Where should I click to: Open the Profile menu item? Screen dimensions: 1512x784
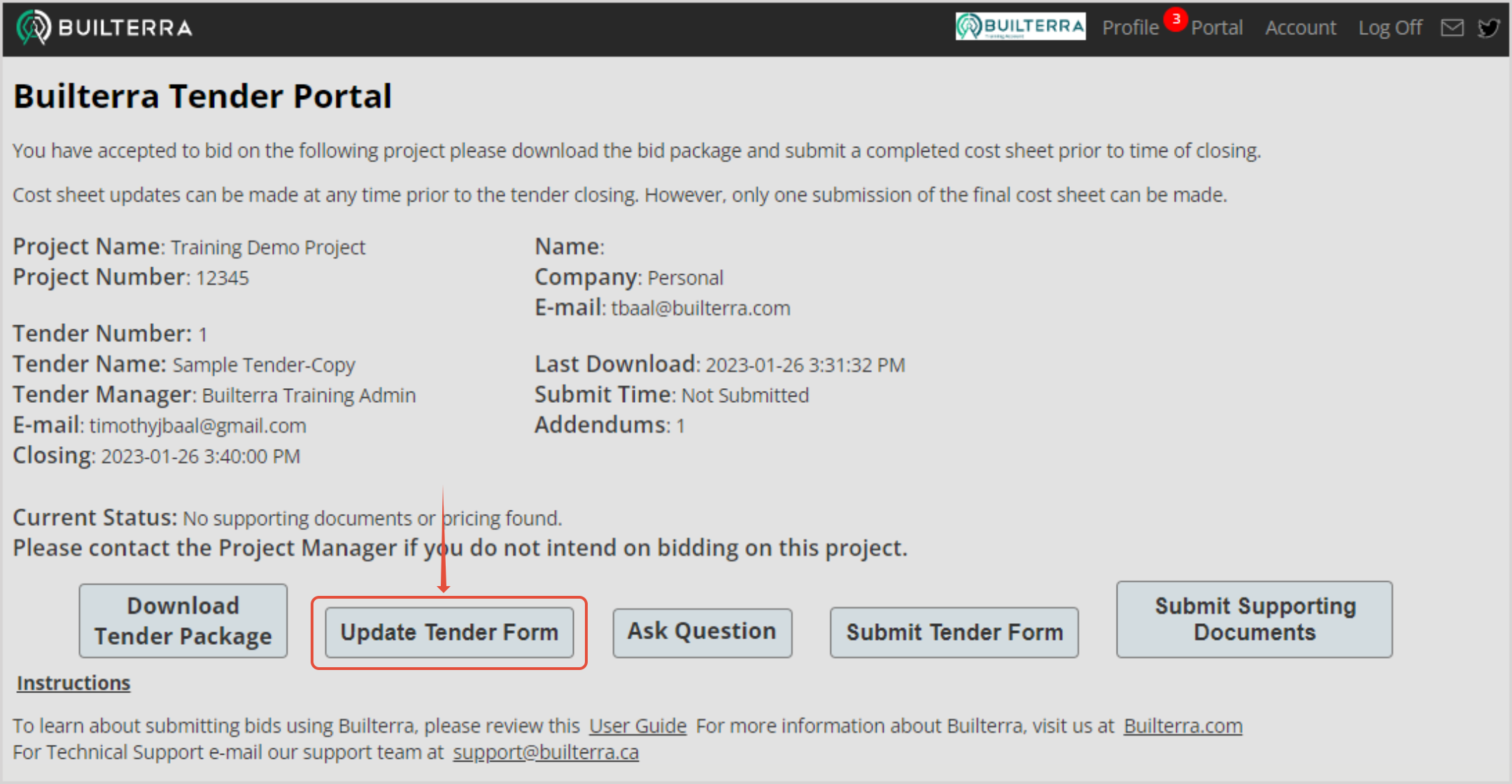[x=1130, y=28]
